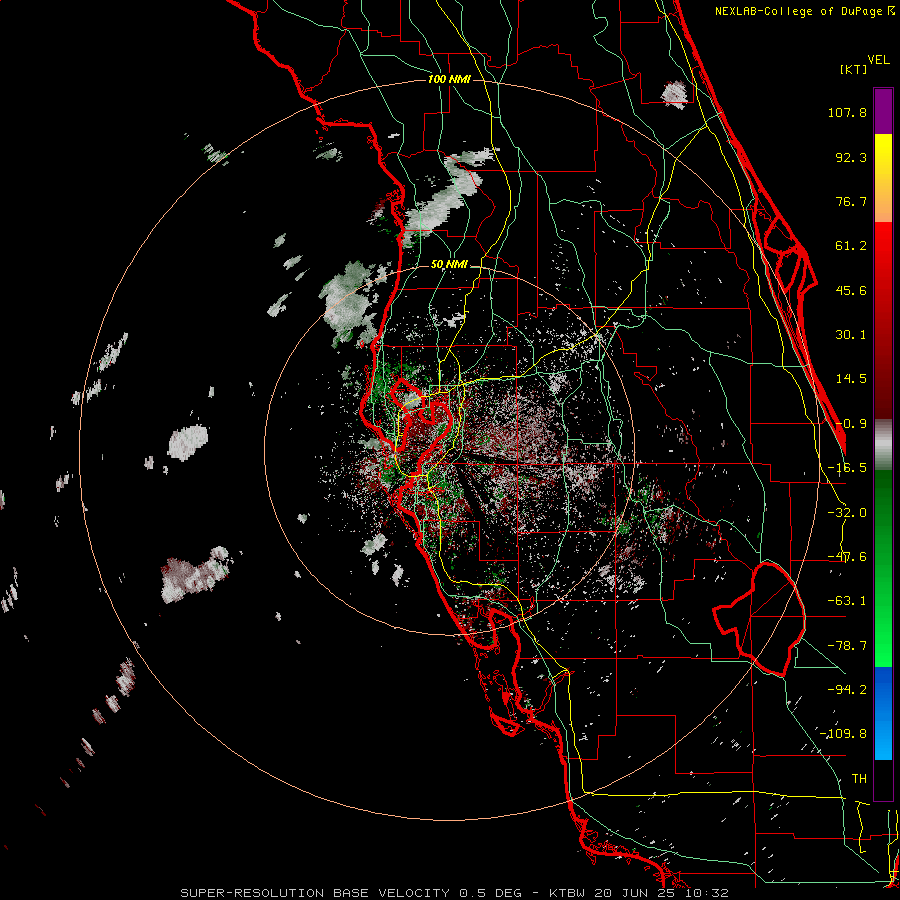Select the VEL legend heading
Screen dimensions: 900x900
click(878, 60)
